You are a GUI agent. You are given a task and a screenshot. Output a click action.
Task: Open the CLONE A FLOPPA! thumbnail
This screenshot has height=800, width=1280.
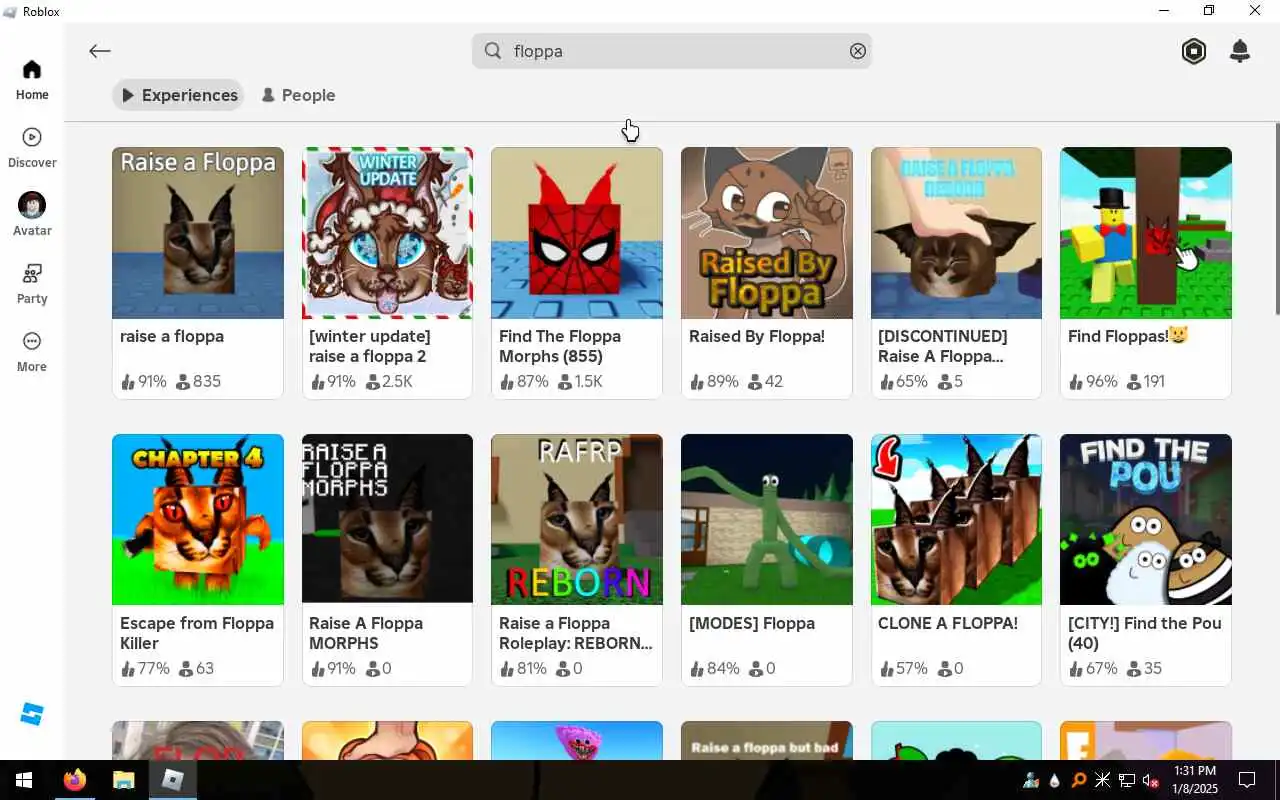point(957,519)
